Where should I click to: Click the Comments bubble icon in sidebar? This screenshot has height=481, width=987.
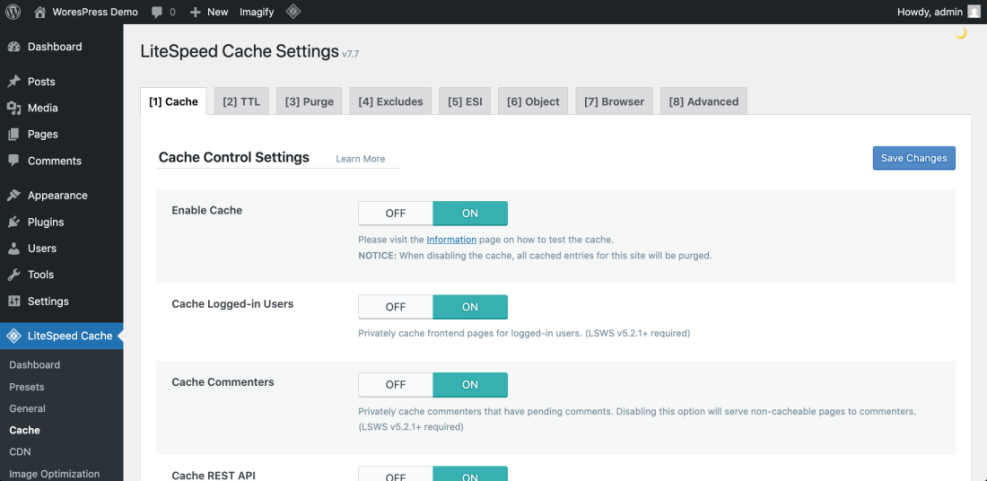pos(14,161)
